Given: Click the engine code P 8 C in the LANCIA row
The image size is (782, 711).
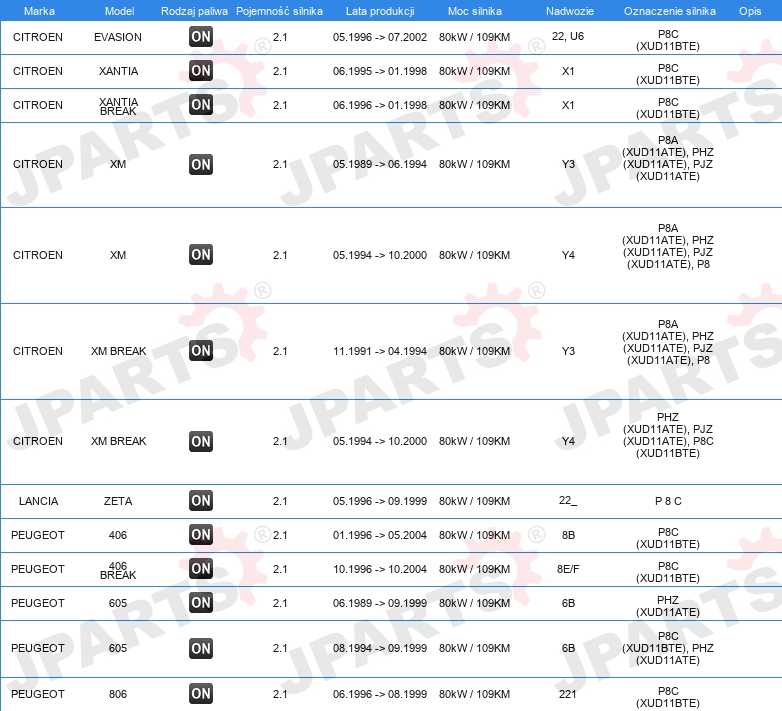Looking at the screenshot, I should tap(668, 501).
